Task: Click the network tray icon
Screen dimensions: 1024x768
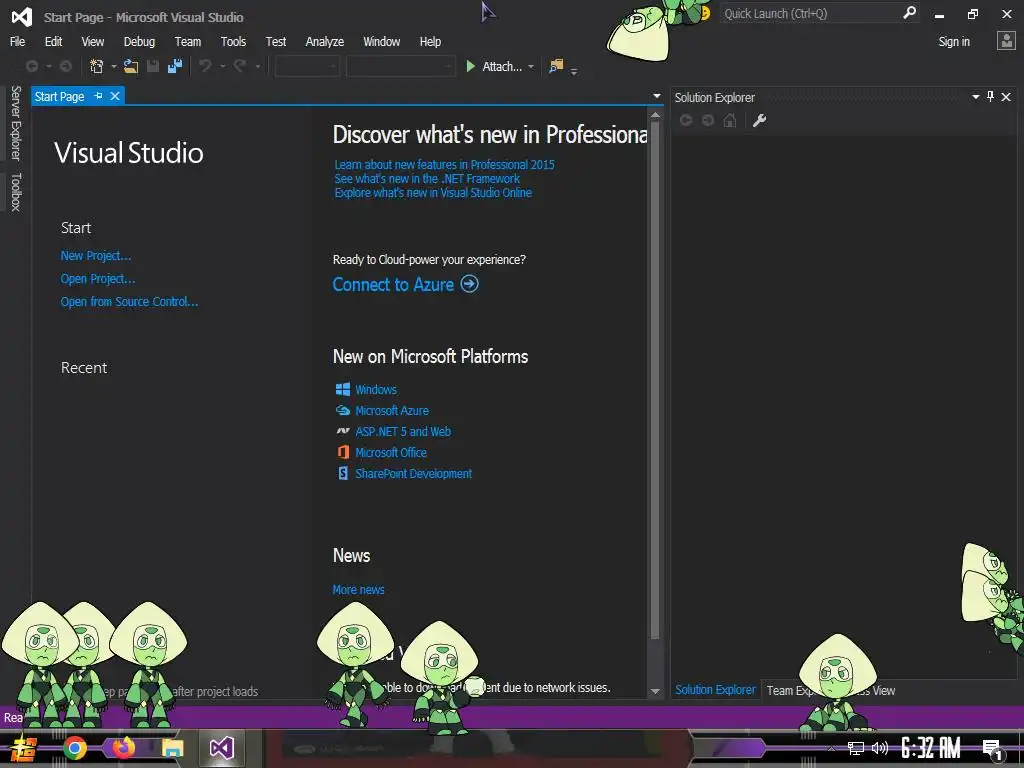Action: (x=856, y=748)
